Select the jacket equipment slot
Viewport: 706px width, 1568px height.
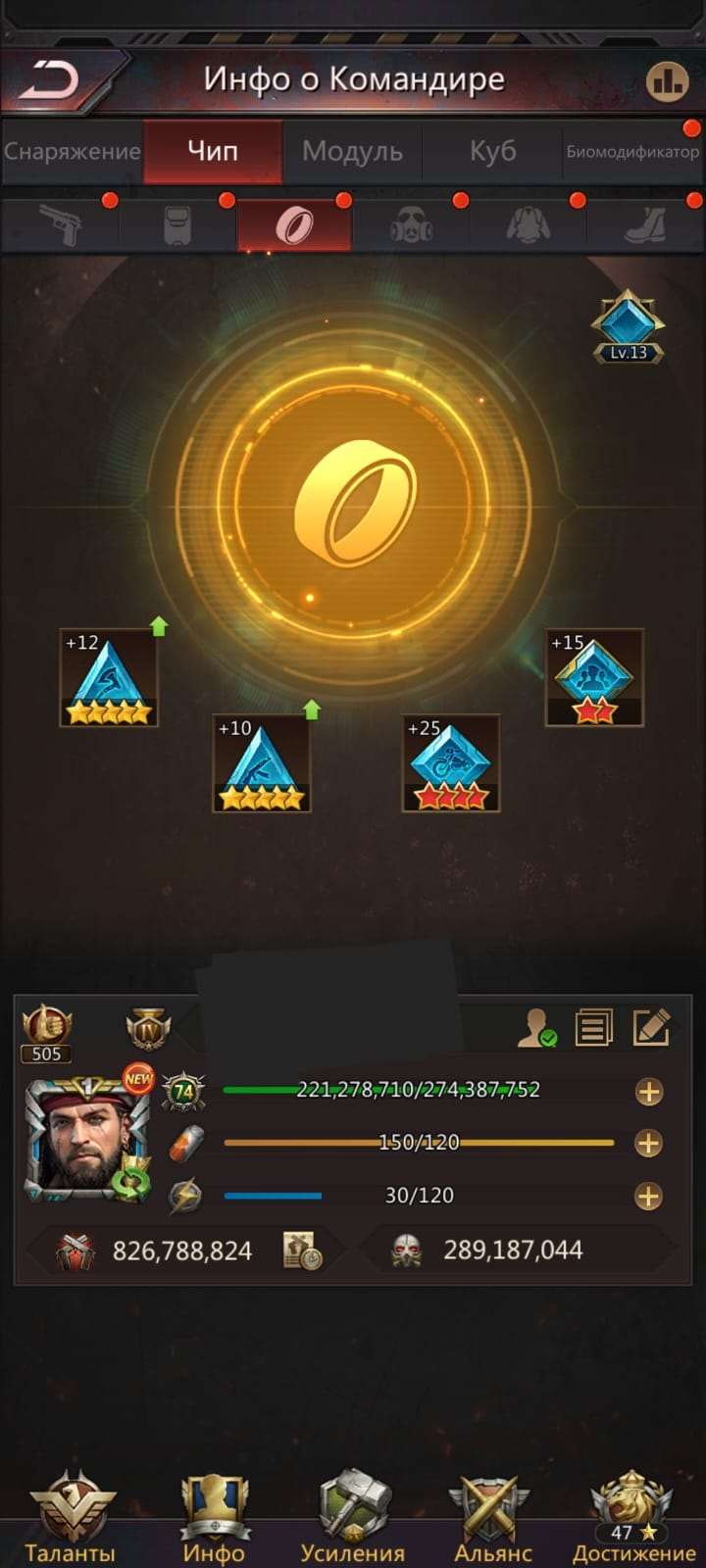(529, 226)
